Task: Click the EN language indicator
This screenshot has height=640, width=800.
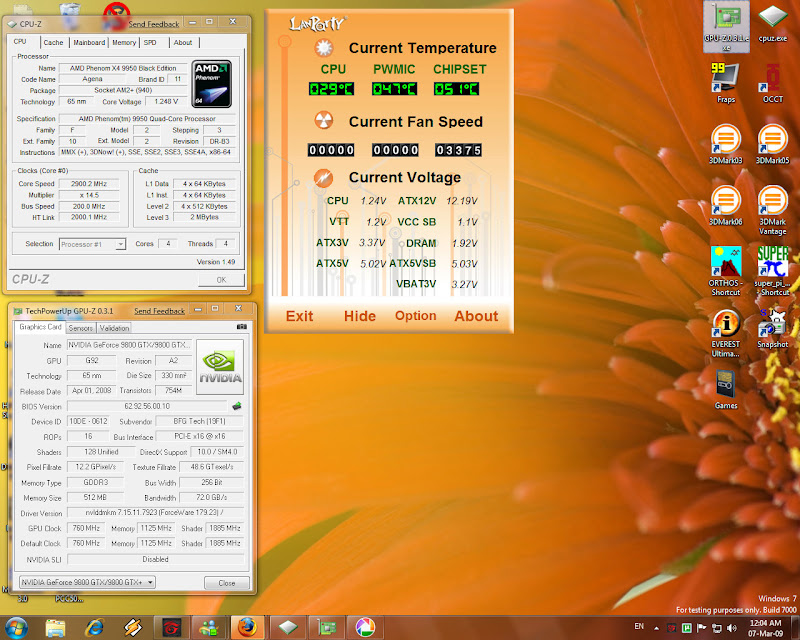Action: click(639, 626)
